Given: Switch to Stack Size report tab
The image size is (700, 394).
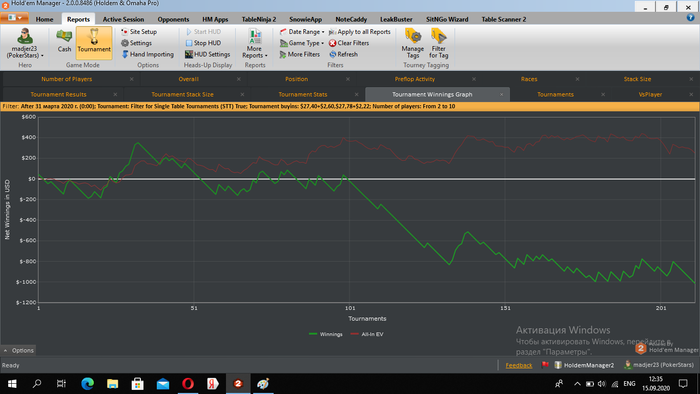Looking at the screenshot, I should tap(637, 79).
